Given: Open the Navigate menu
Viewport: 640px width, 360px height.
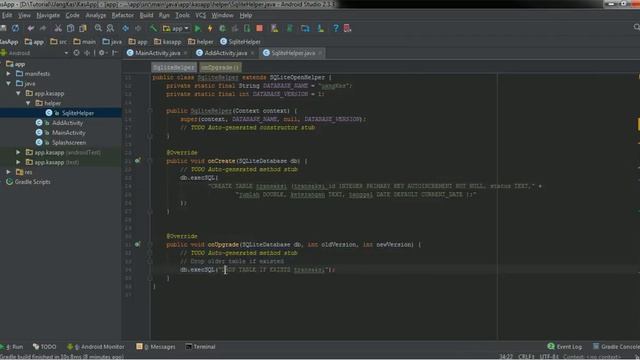Looking at the screenshot, I should 48,16.
